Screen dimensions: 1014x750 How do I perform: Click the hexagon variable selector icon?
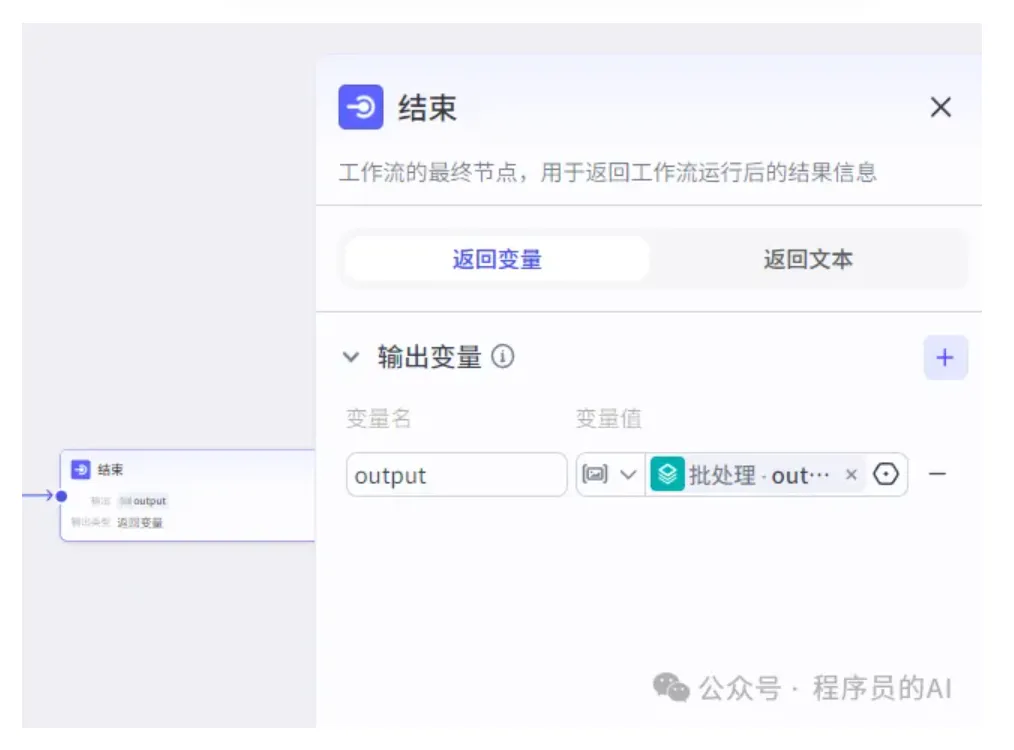885,475
